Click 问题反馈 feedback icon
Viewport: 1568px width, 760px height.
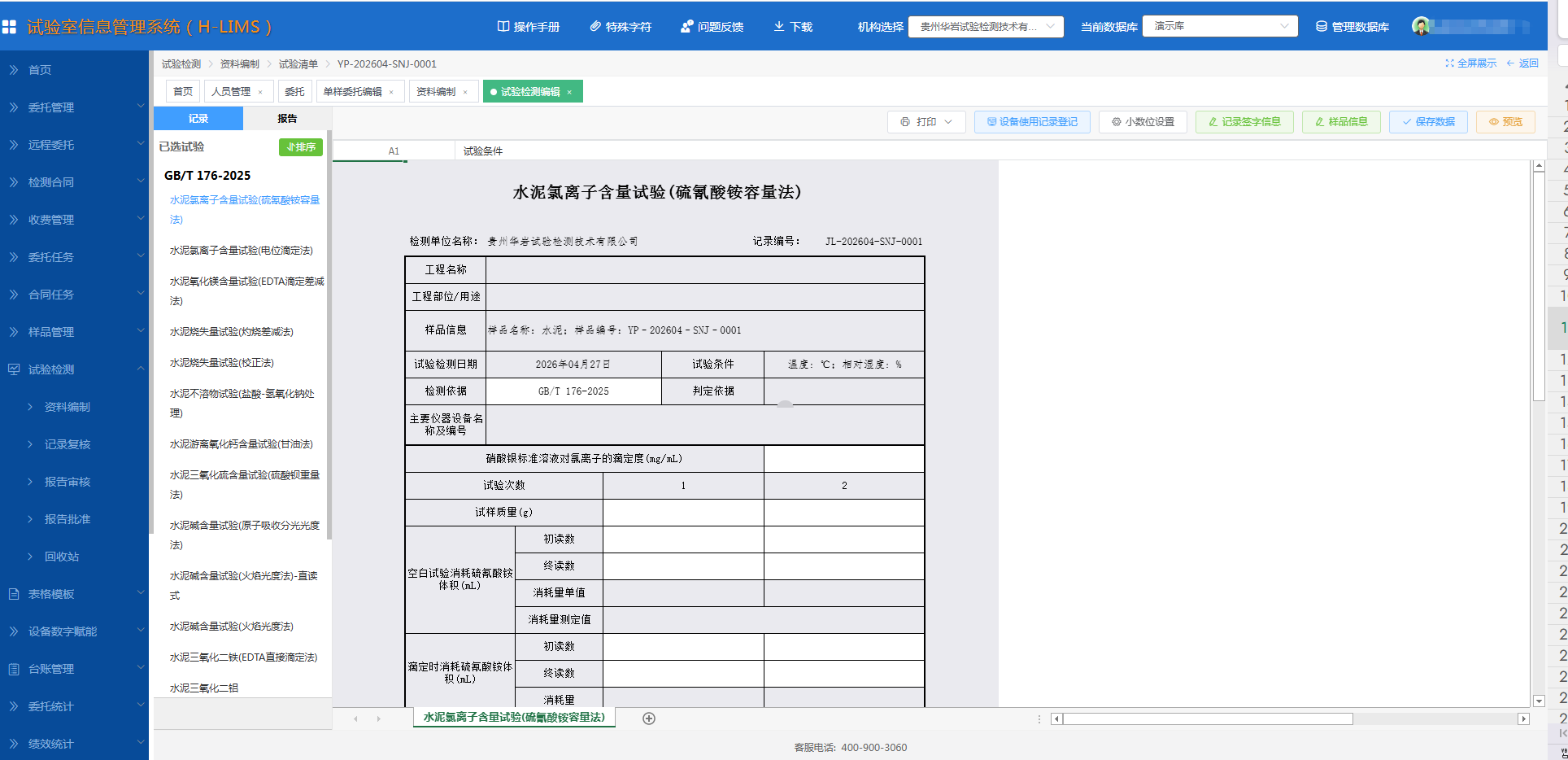[686, 27]
